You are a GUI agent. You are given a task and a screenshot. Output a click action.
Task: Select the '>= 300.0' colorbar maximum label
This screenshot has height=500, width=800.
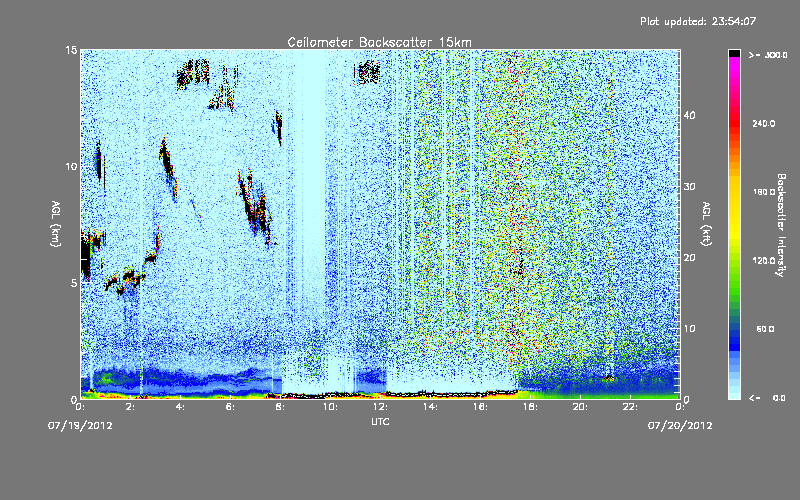(768, 55)
